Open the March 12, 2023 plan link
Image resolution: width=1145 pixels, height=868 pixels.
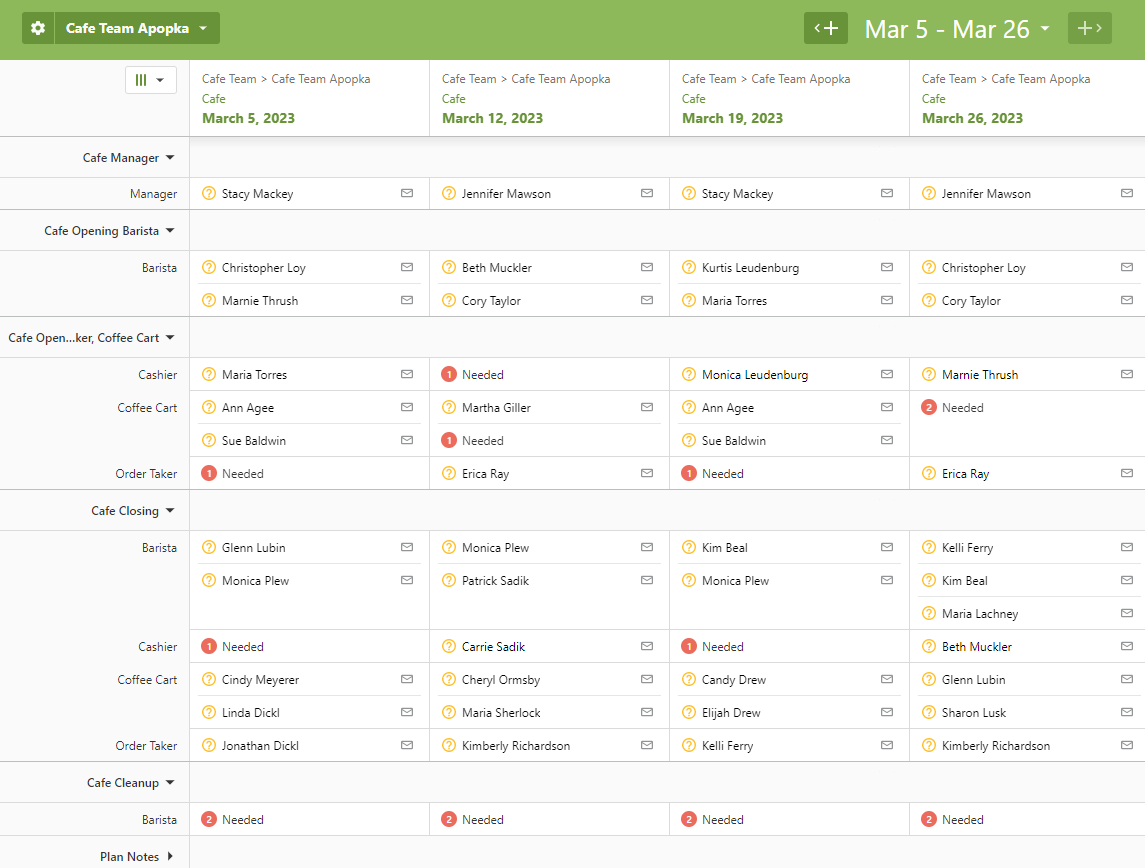click(492, 118)
